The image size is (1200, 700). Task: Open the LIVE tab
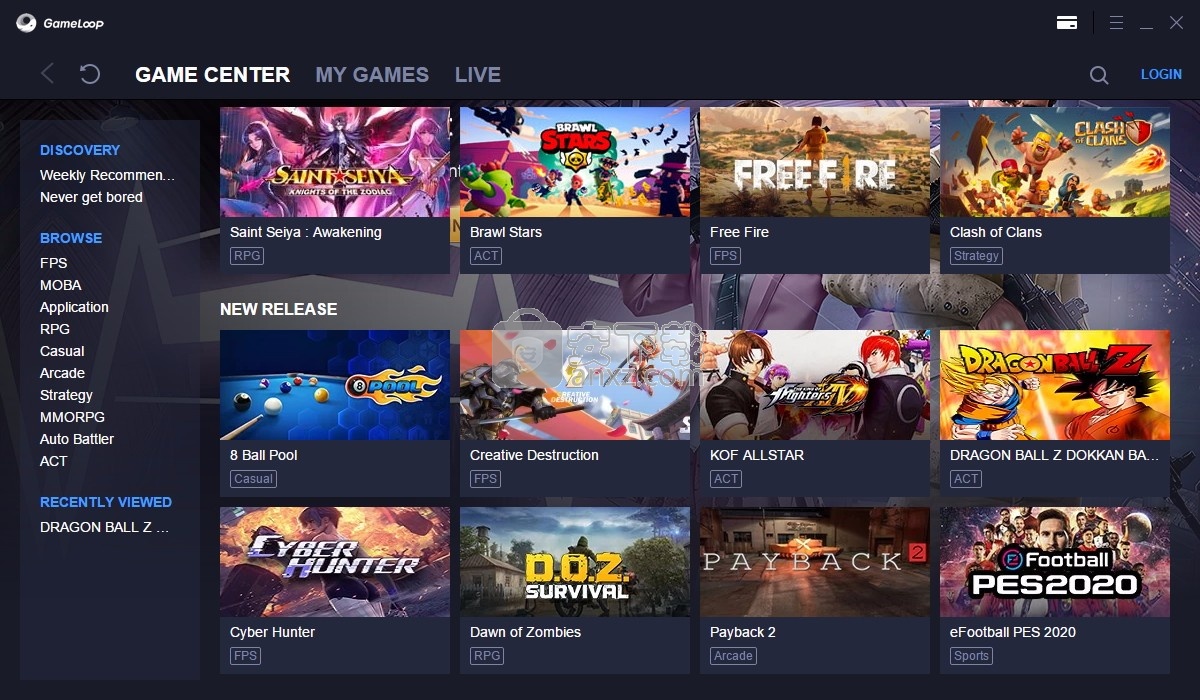tap(478, 75)
